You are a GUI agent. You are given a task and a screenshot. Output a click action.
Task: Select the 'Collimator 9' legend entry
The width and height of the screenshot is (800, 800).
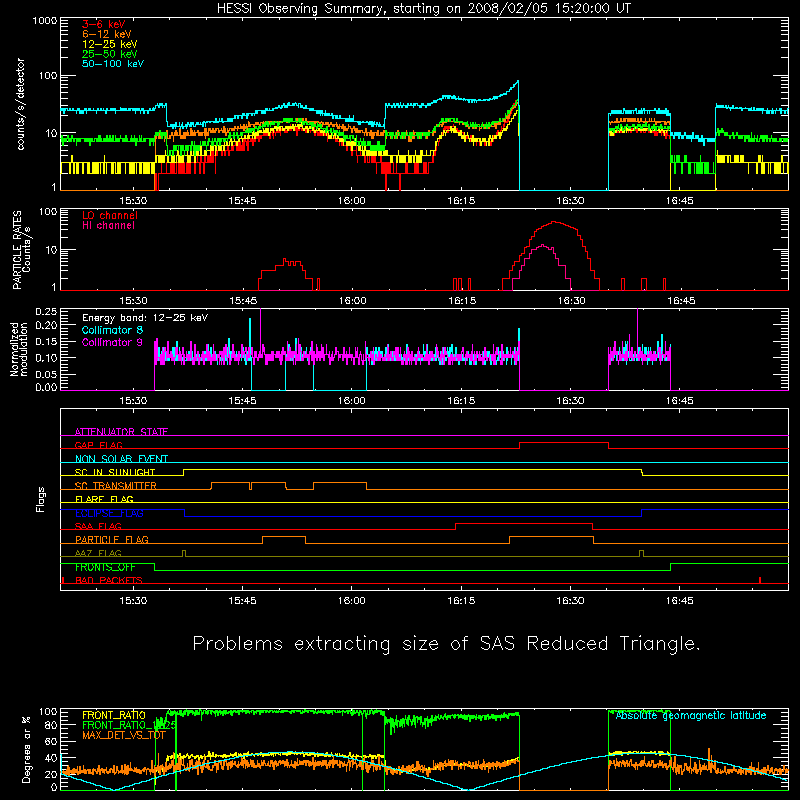(112, 342)
